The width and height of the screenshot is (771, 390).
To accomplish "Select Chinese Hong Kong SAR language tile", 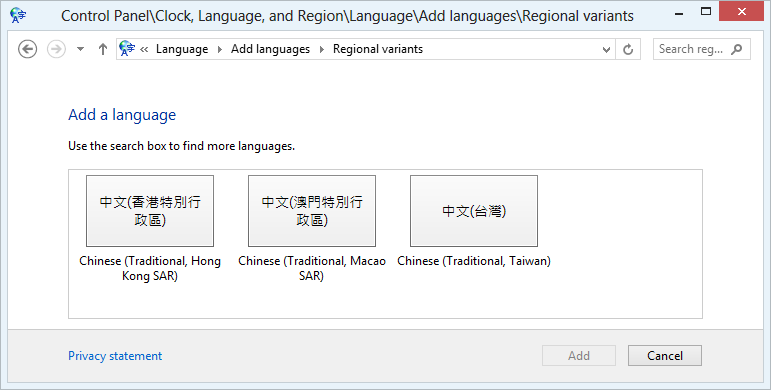I will (x=150, y=211).
